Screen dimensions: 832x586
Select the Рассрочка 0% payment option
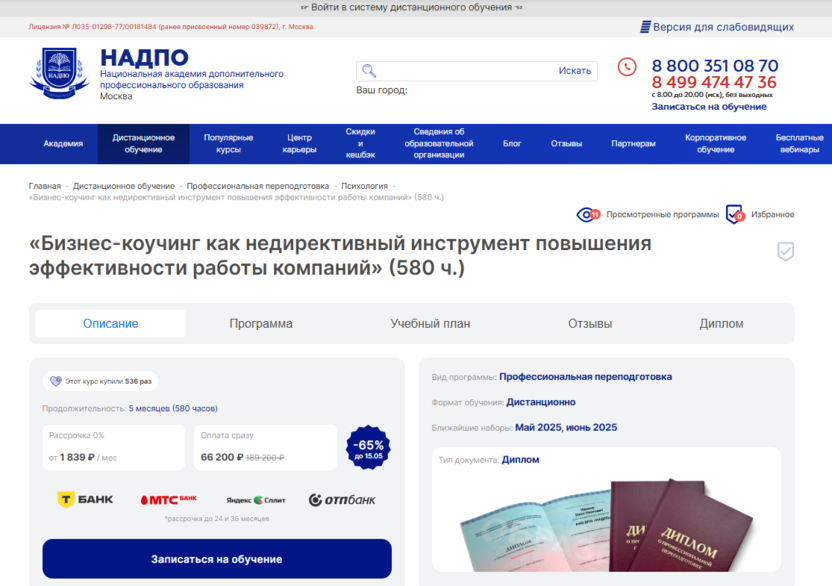pyautogui.click(x=114, y=447)
